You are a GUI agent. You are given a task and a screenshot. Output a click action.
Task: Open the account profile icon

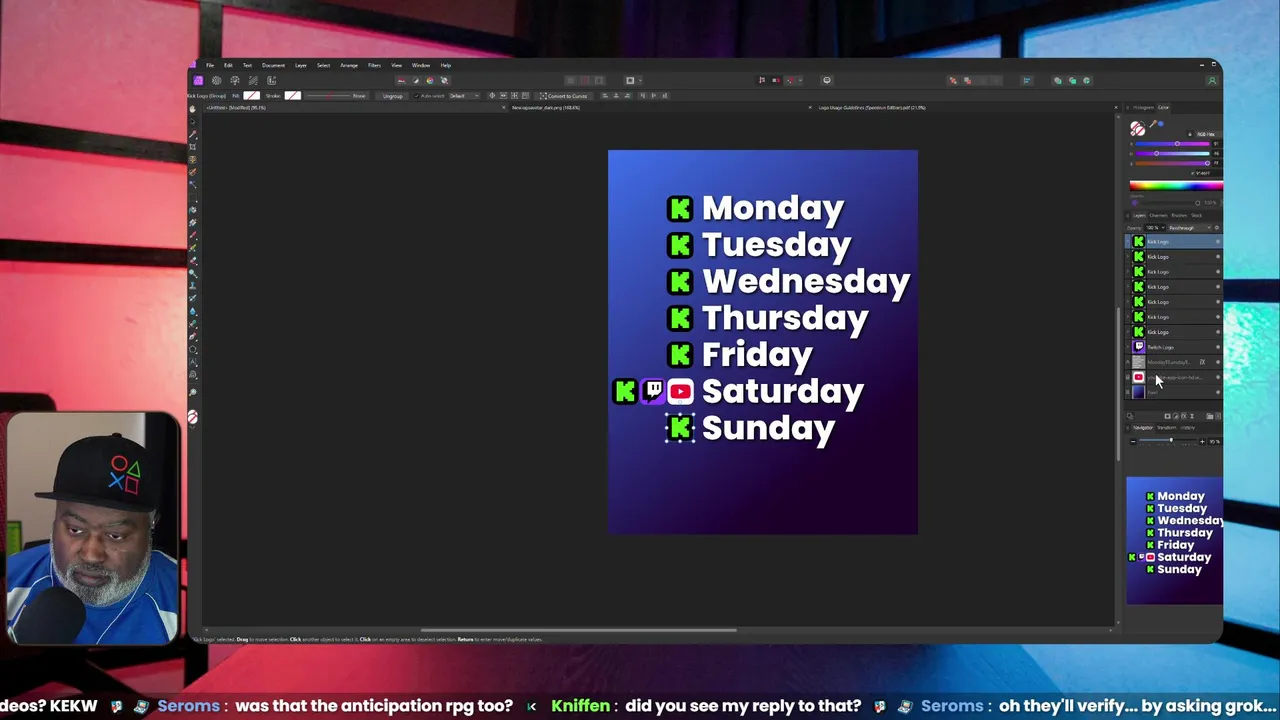point(1212,80)
